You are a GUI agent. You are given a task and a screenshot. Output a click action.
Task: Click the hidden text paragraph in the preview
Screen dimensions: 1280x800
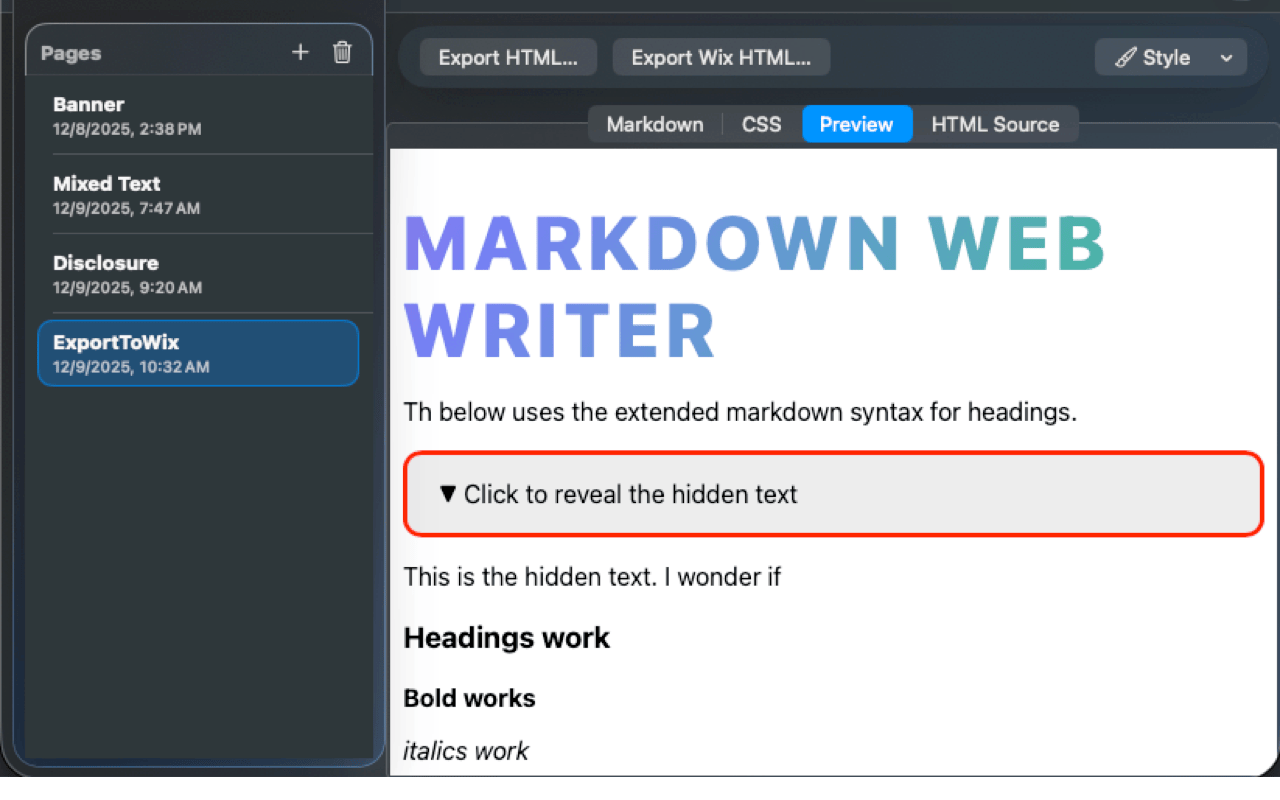592,577
